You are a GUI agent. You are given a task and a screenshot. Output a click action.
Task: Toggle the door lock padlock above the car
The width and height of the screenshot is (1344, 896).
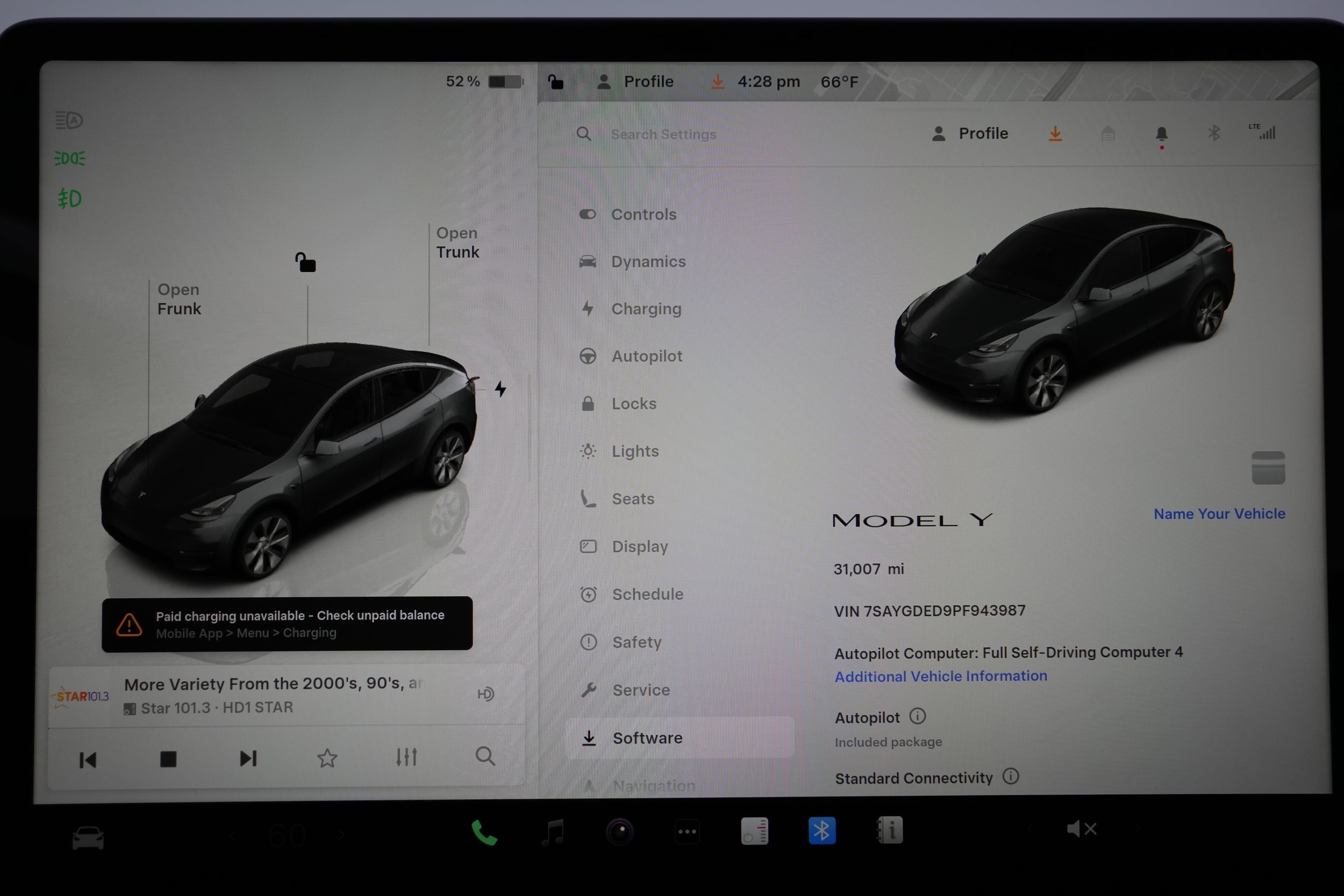(x=306, y=262)
